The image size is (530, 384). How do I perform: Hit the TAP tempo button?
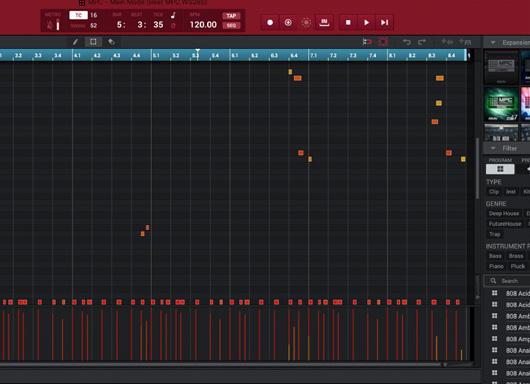[231, 16]
